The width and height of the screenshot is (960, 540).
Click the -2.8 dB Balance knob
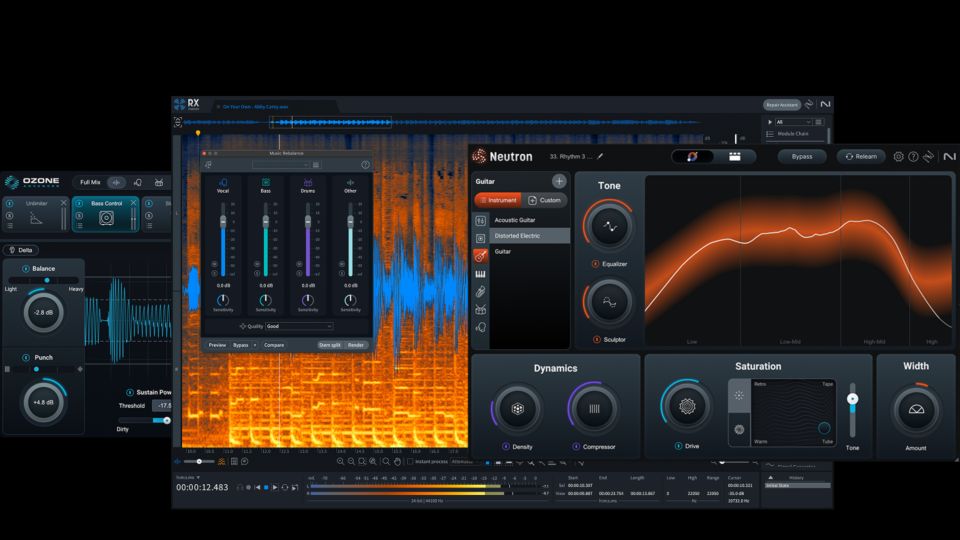tap(43, 312)
